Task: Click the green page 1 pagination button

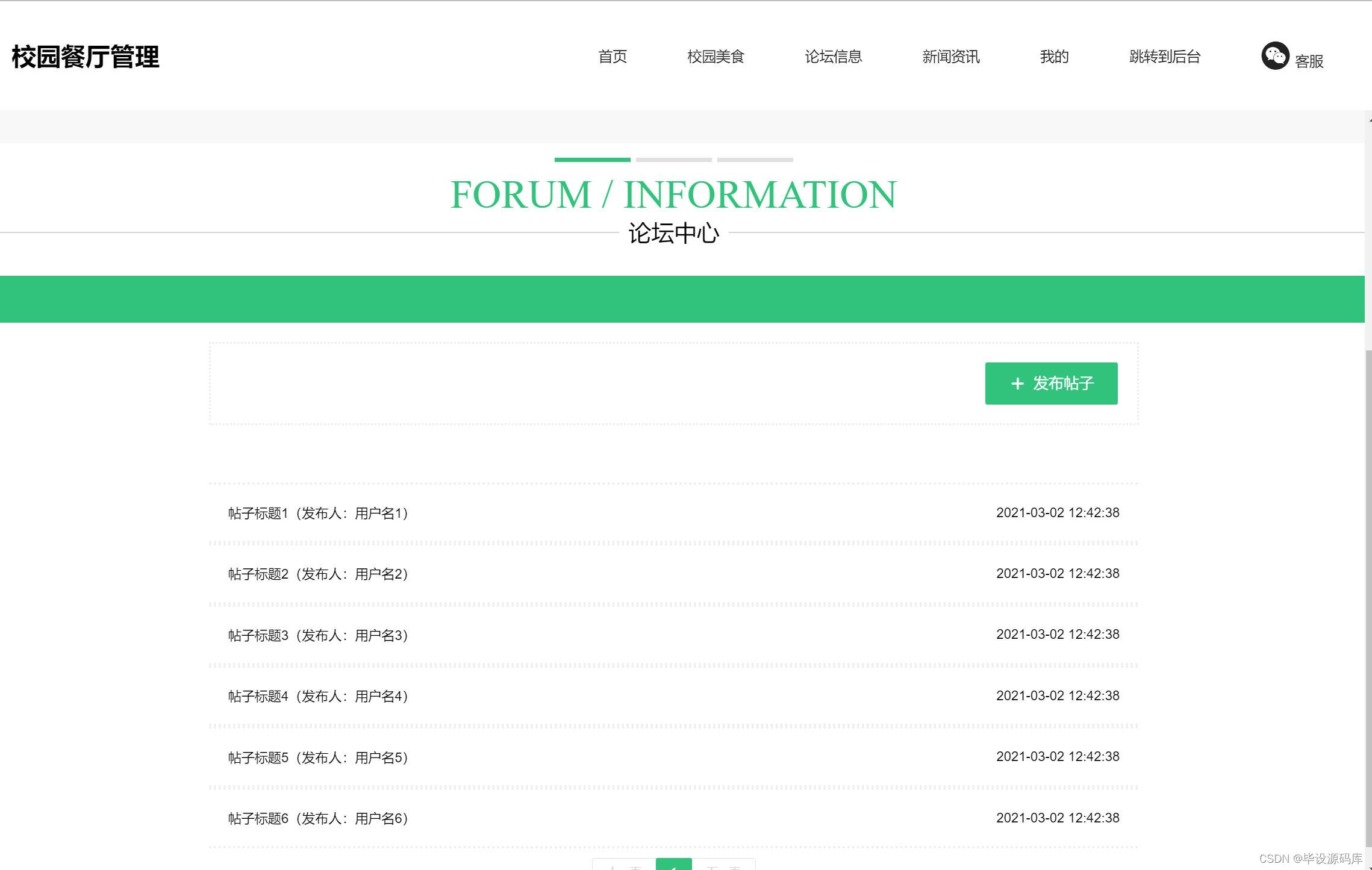Action: (x=673, y=865)
